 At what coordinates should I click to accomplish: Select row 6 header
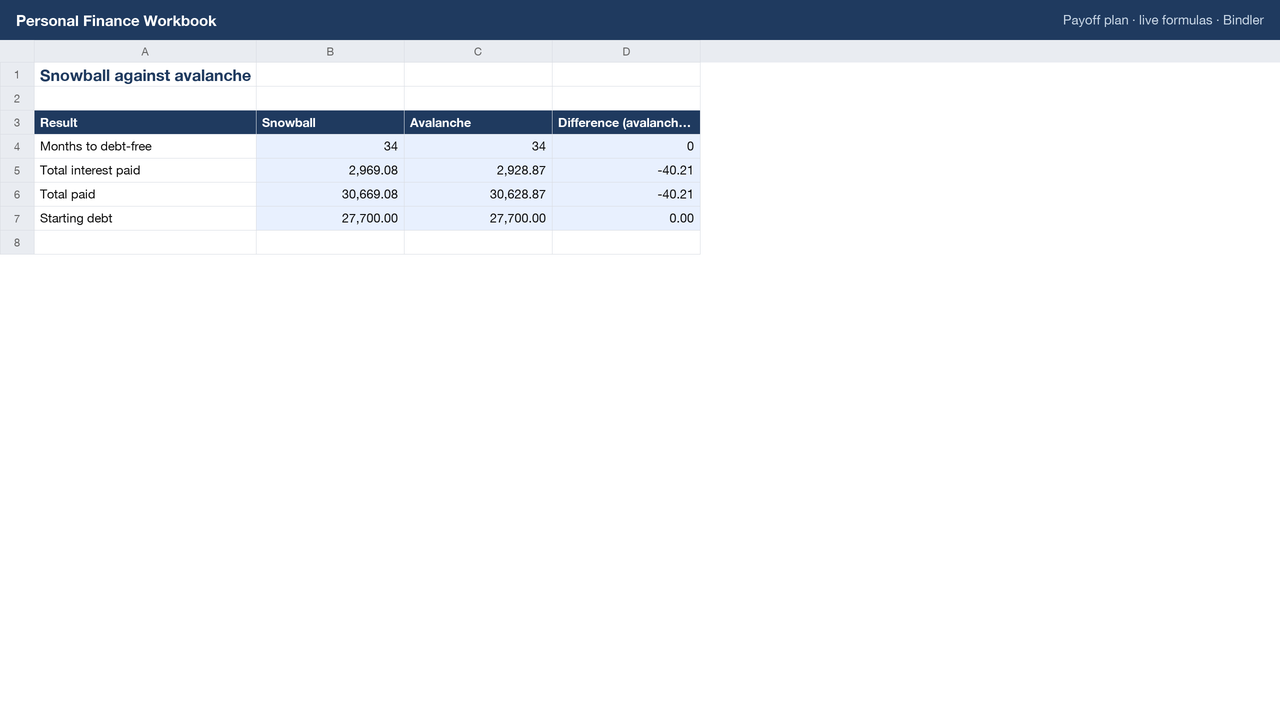[17, 195]
